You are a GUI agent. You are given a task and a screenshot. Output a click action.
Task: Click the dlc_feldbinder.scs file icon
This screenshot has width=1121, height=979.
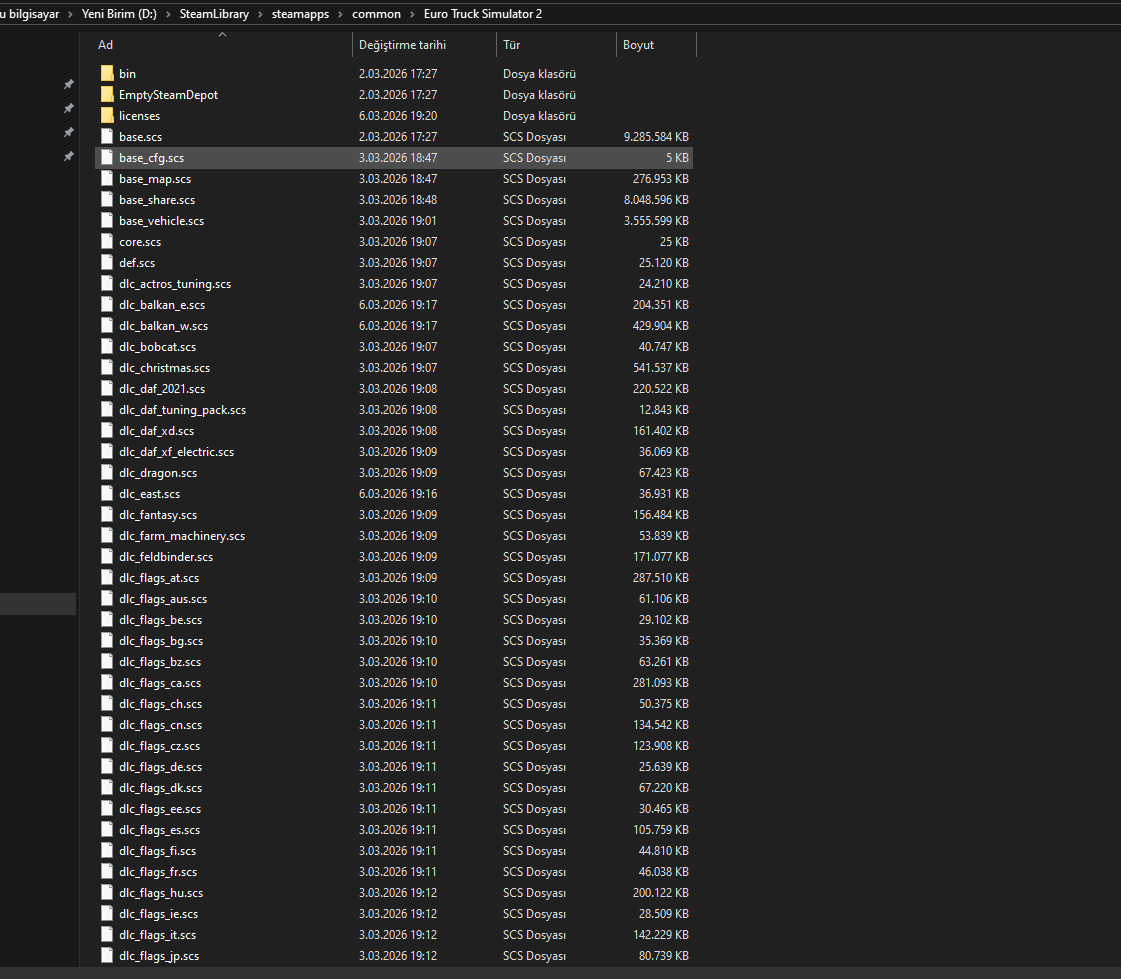107,556
